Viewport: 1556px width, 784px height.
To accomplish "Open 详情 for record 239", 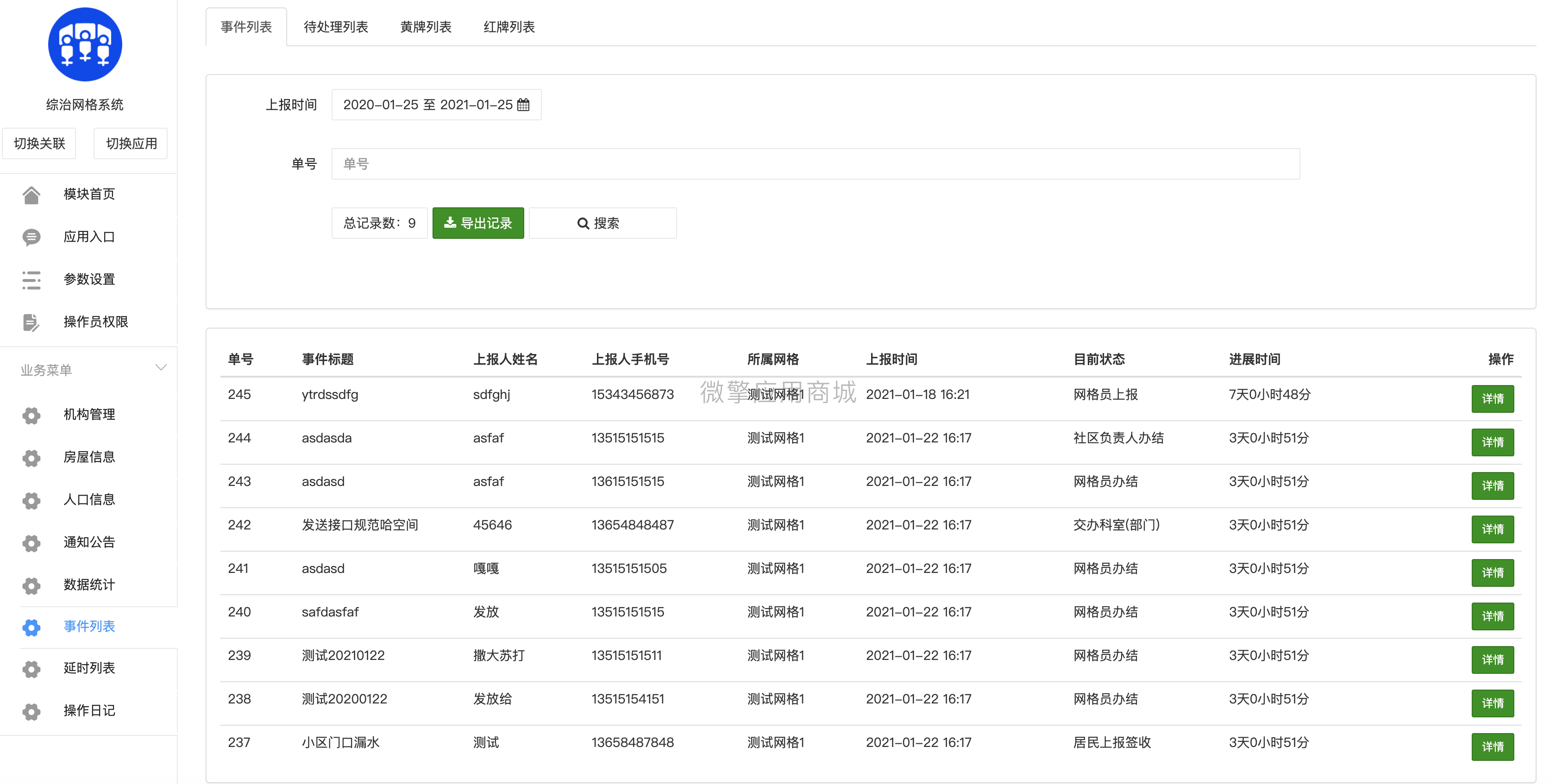I will click(1493, 659).
